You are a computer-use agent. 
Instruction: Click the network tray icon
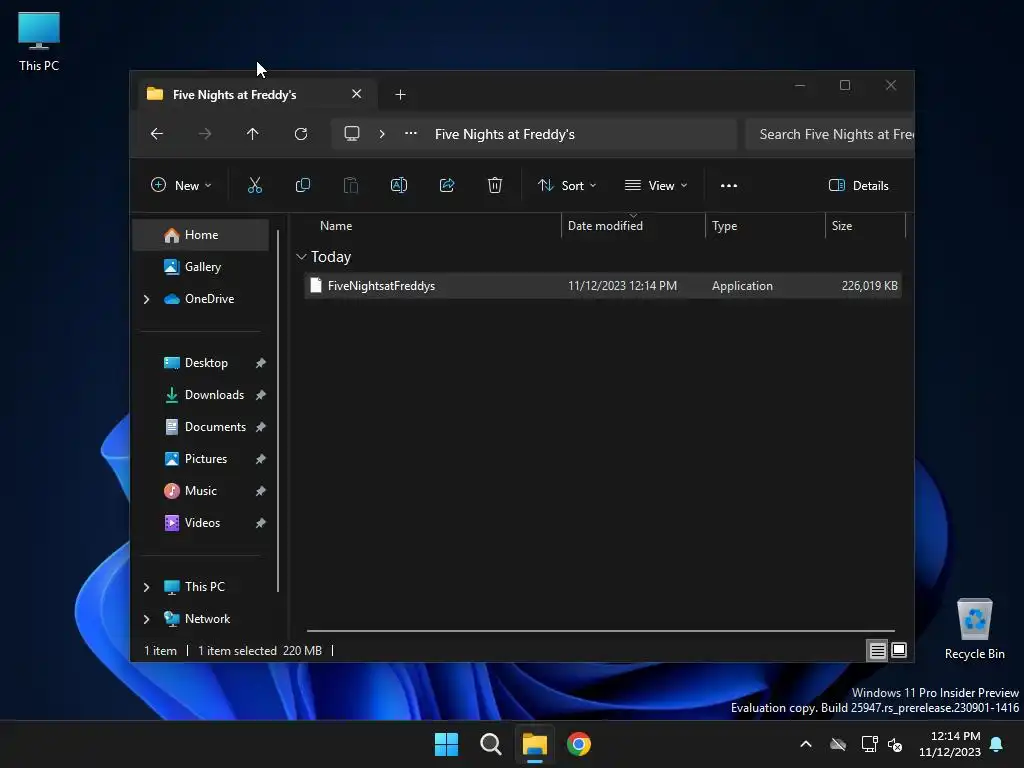click(x=869, y=744)
